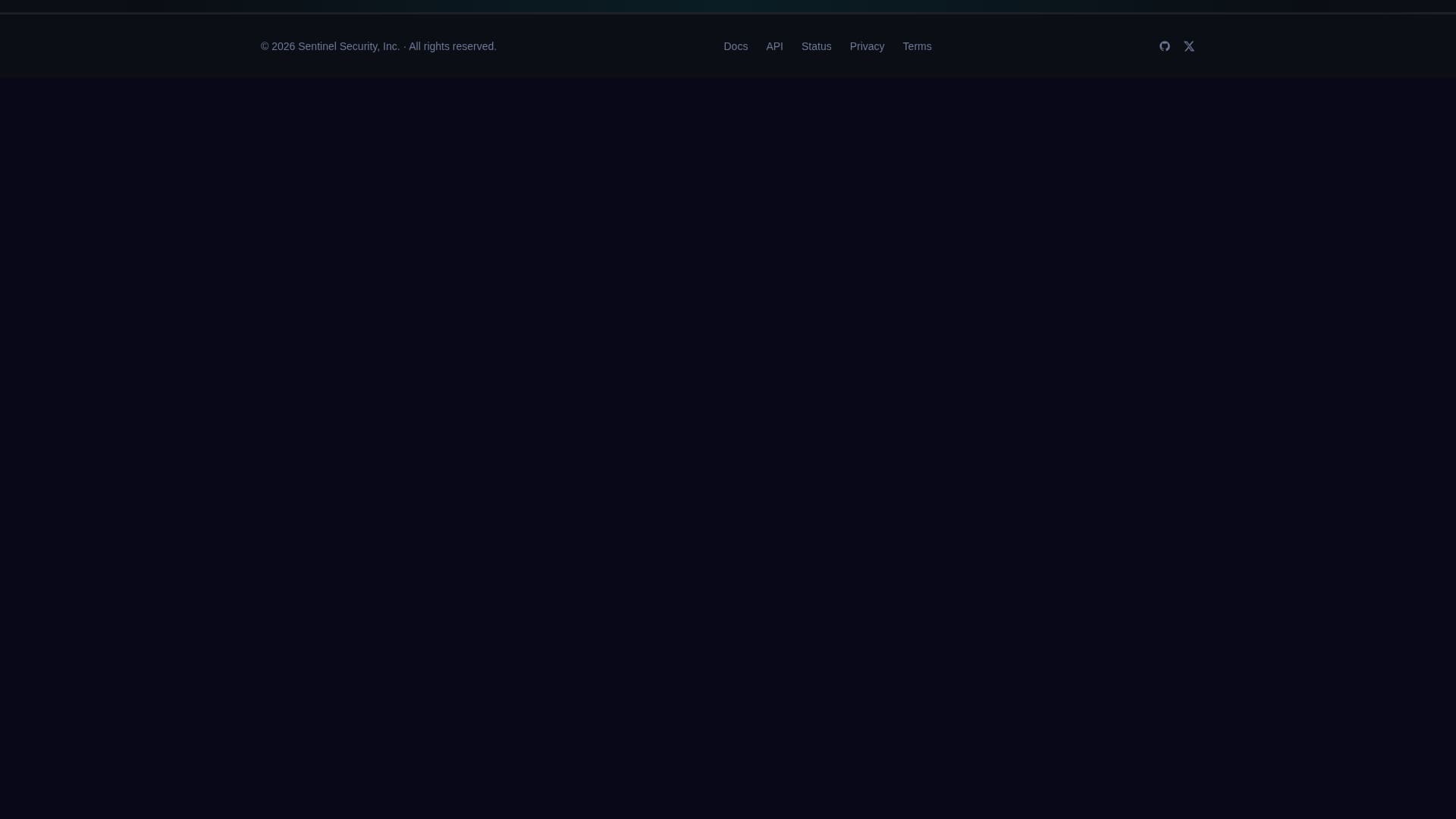
Task: Open the Terms footer link
Action: click(x=917, y=46)
